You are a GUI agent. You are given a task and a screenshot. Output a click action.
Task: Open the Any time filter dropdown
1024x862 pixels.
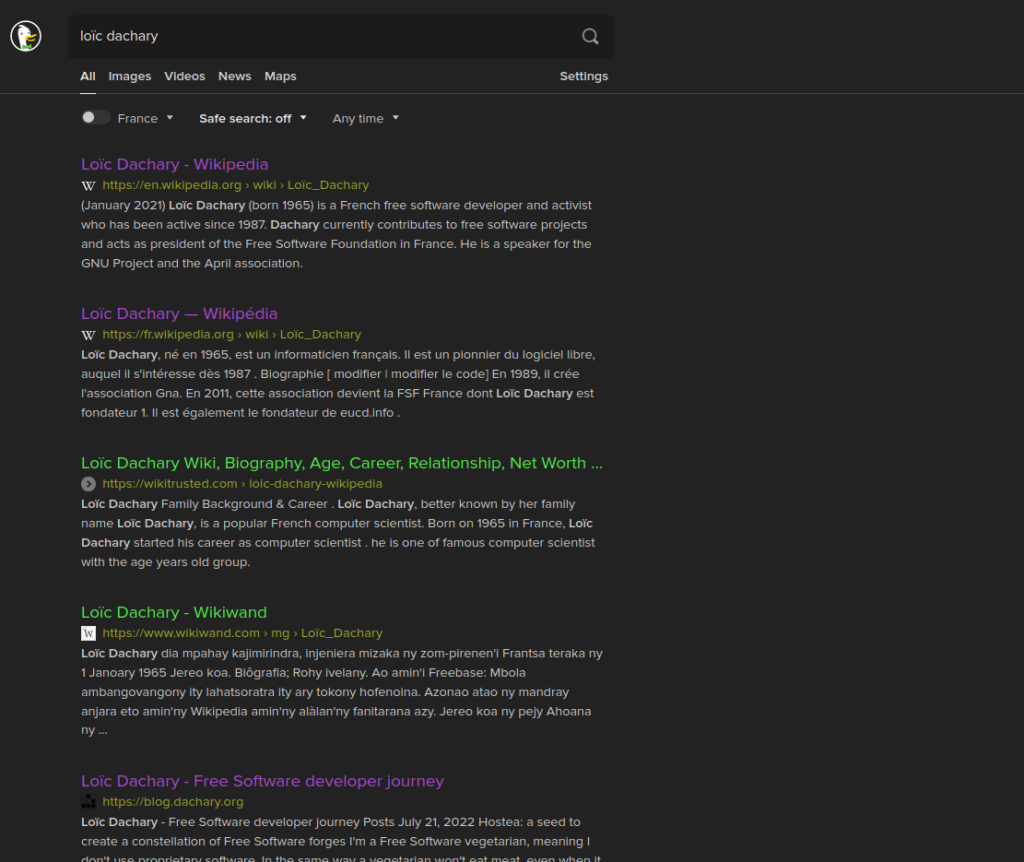[x=365, y=118]
